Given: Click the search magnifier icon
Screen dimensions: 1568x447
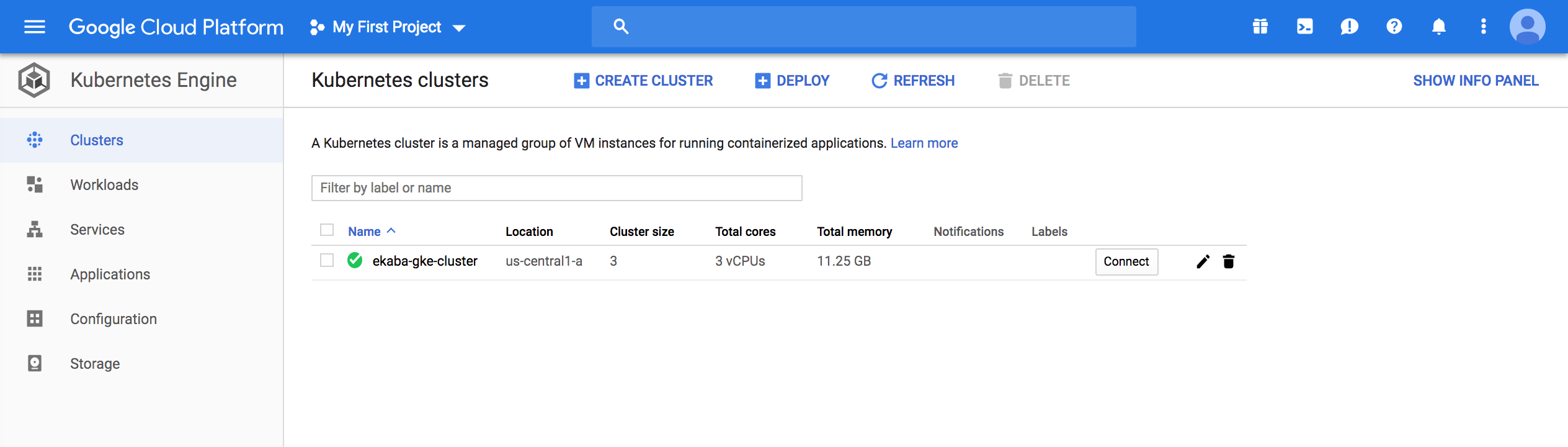Looking at the screenshot, I should [621, 26].
